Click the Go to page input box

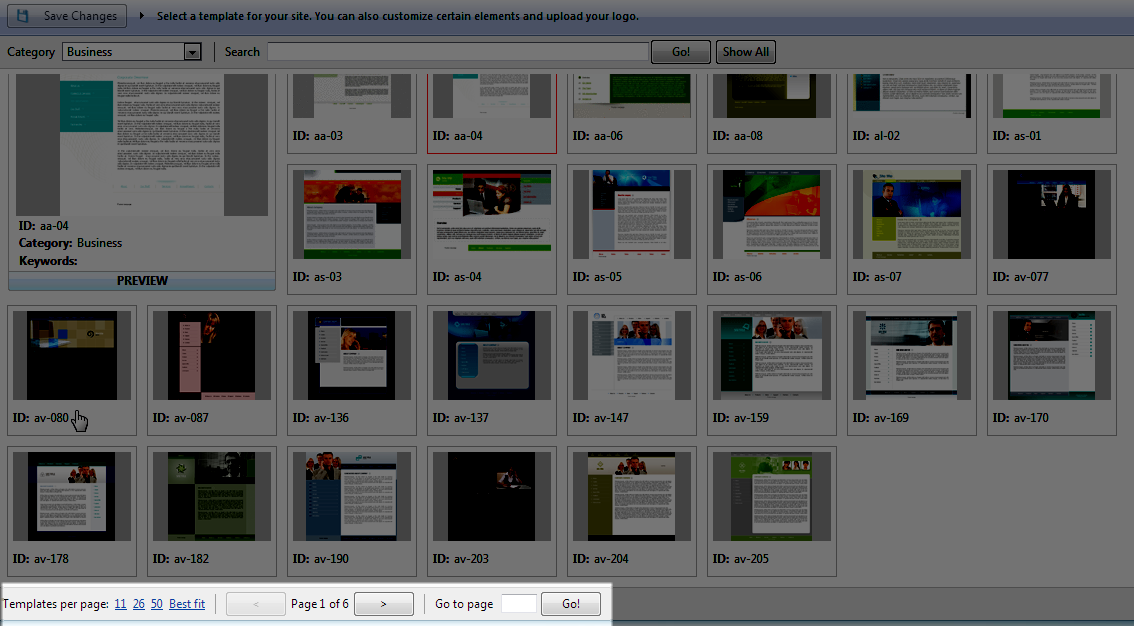tap(518, 604)
